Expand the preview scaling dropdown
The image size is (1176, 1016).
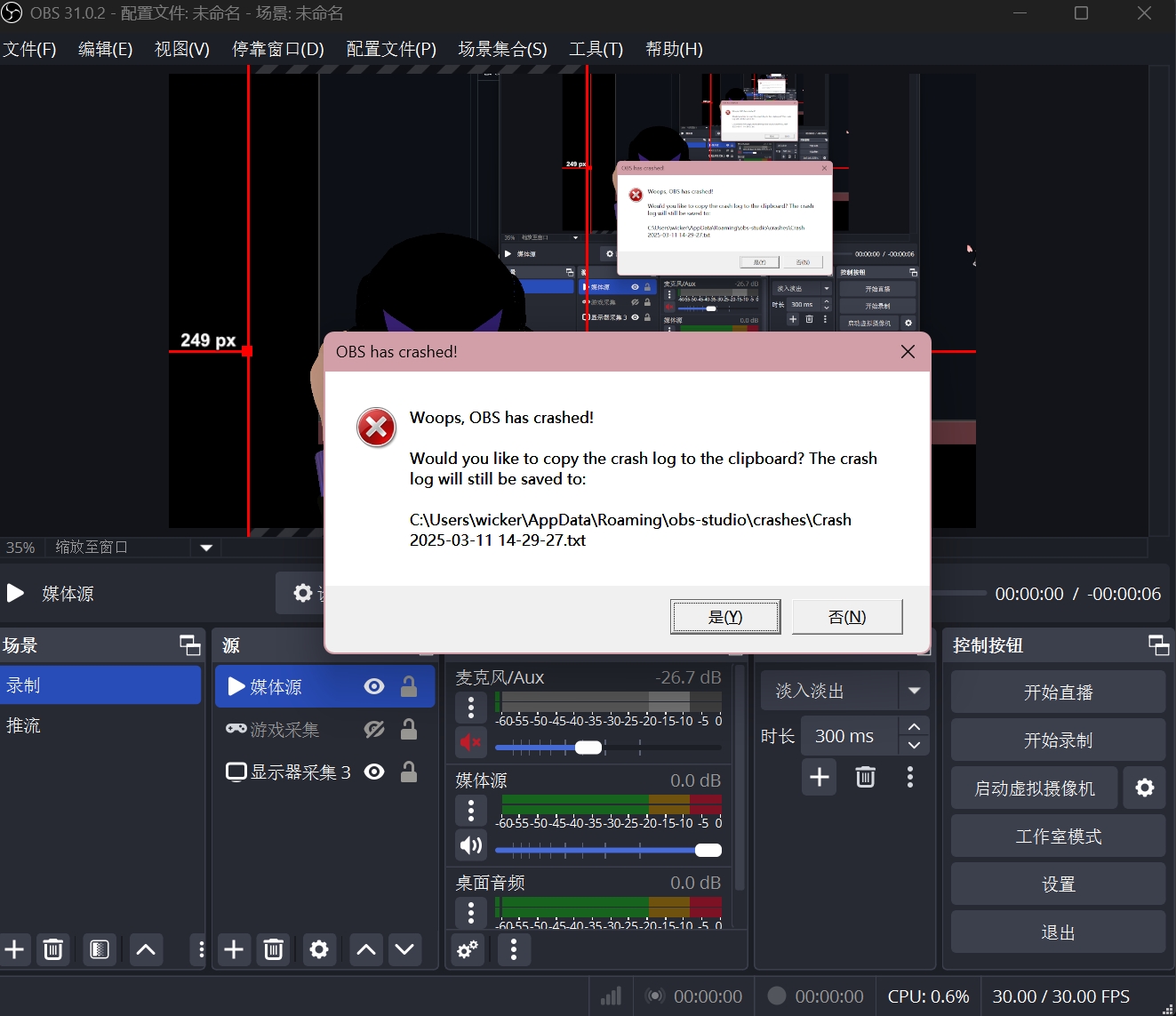206,548
